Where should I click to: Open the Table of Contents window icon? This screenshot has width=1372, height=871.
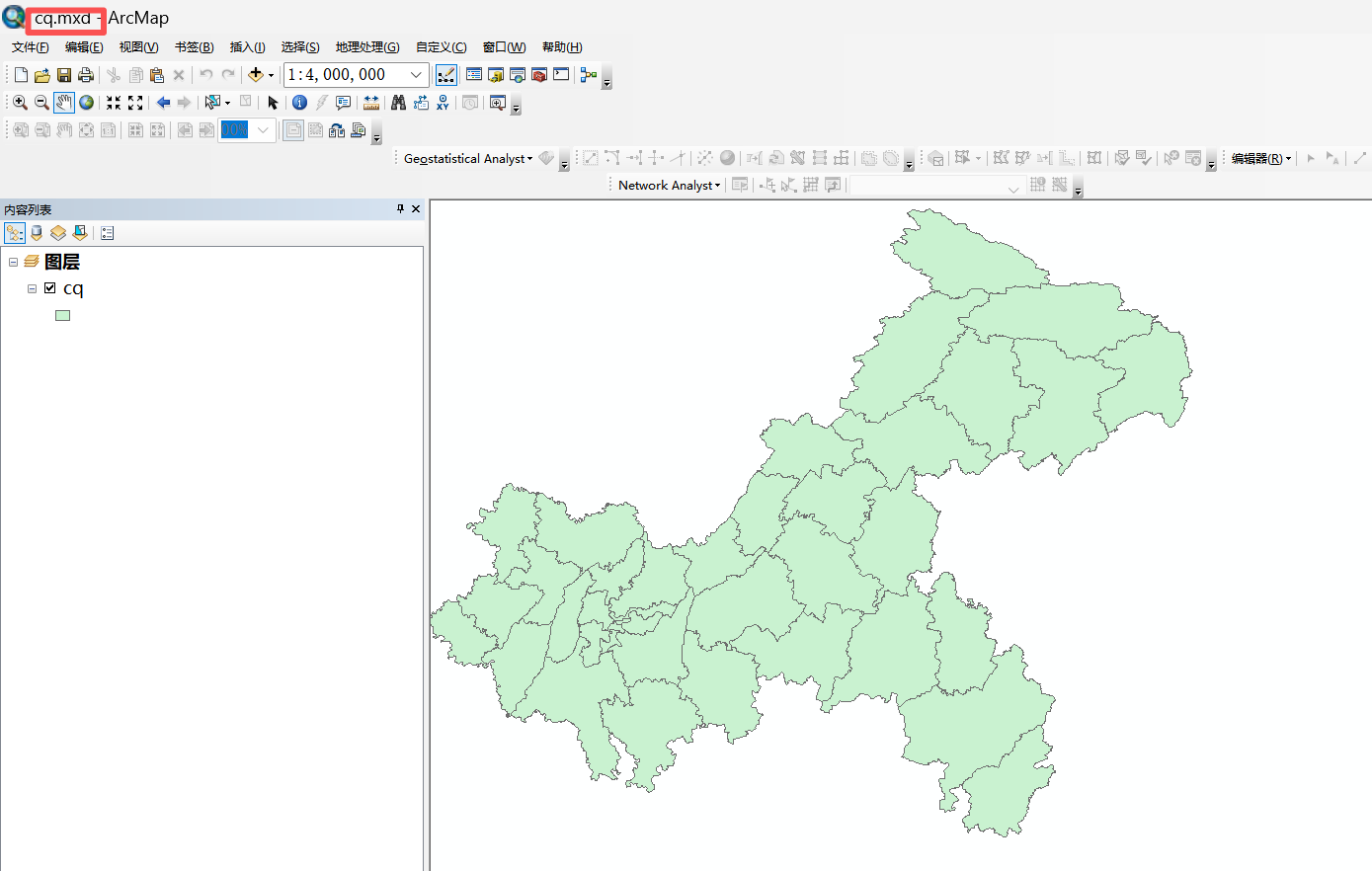point(474,75)
